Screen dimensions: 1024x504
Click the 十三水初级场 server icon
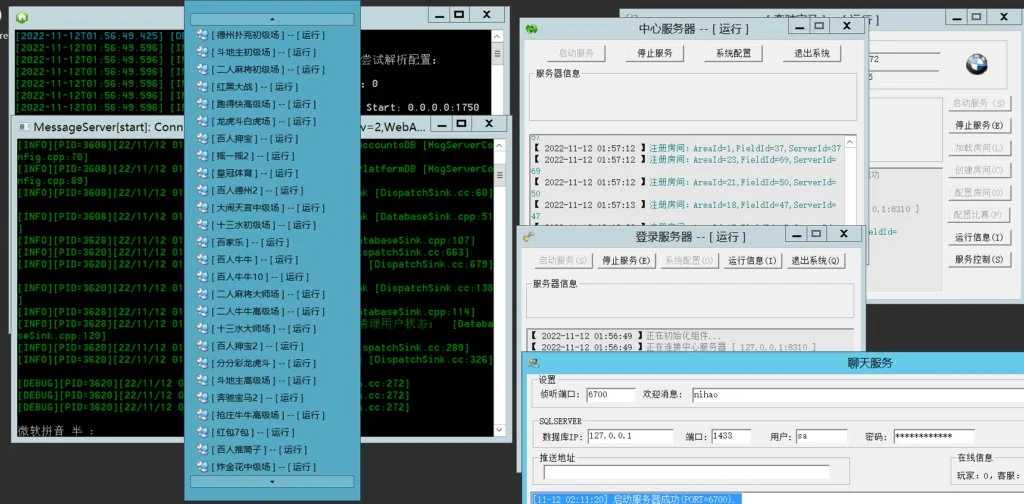click(202, 225)
